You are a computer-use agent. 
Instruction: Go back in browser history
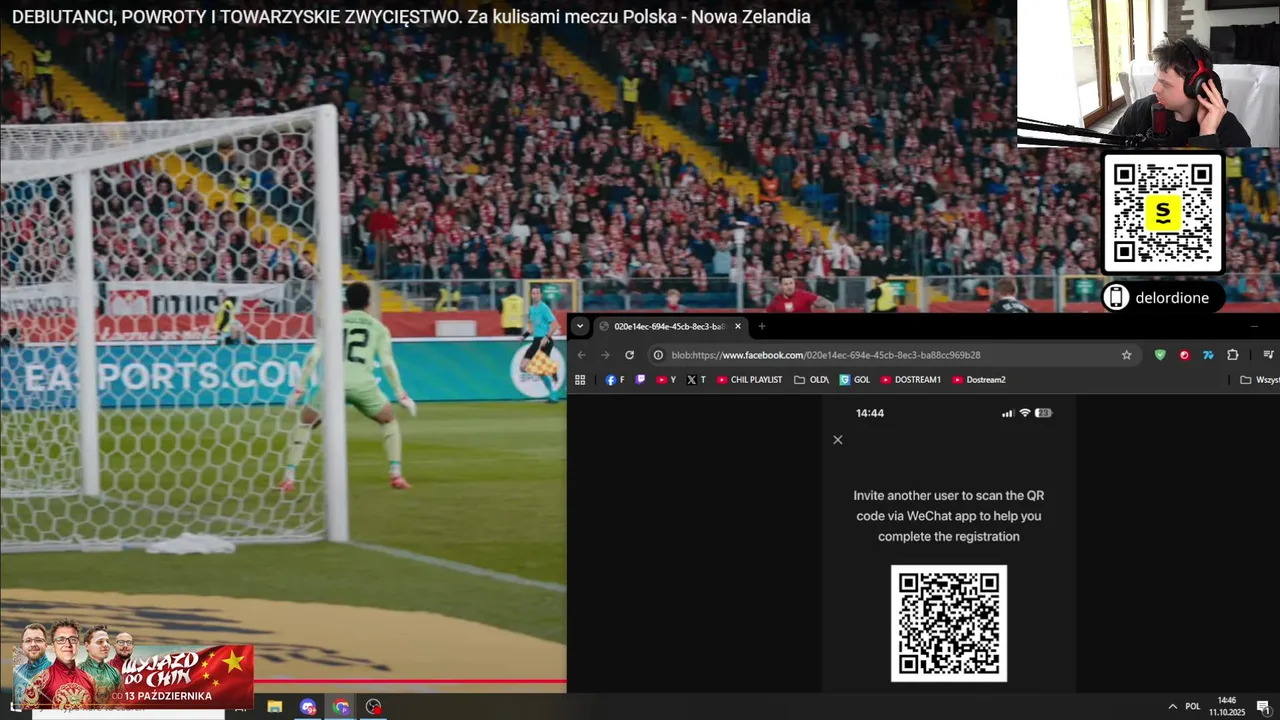[x=581, y=355]
